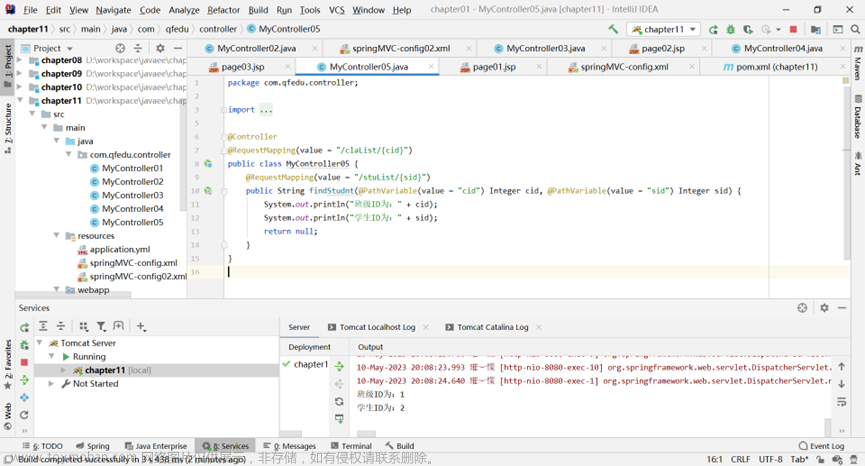Viewport: 865px width, 466px height.
Task: Expand Not Started node
Action: pyautogui.click(x=51, y=383)
